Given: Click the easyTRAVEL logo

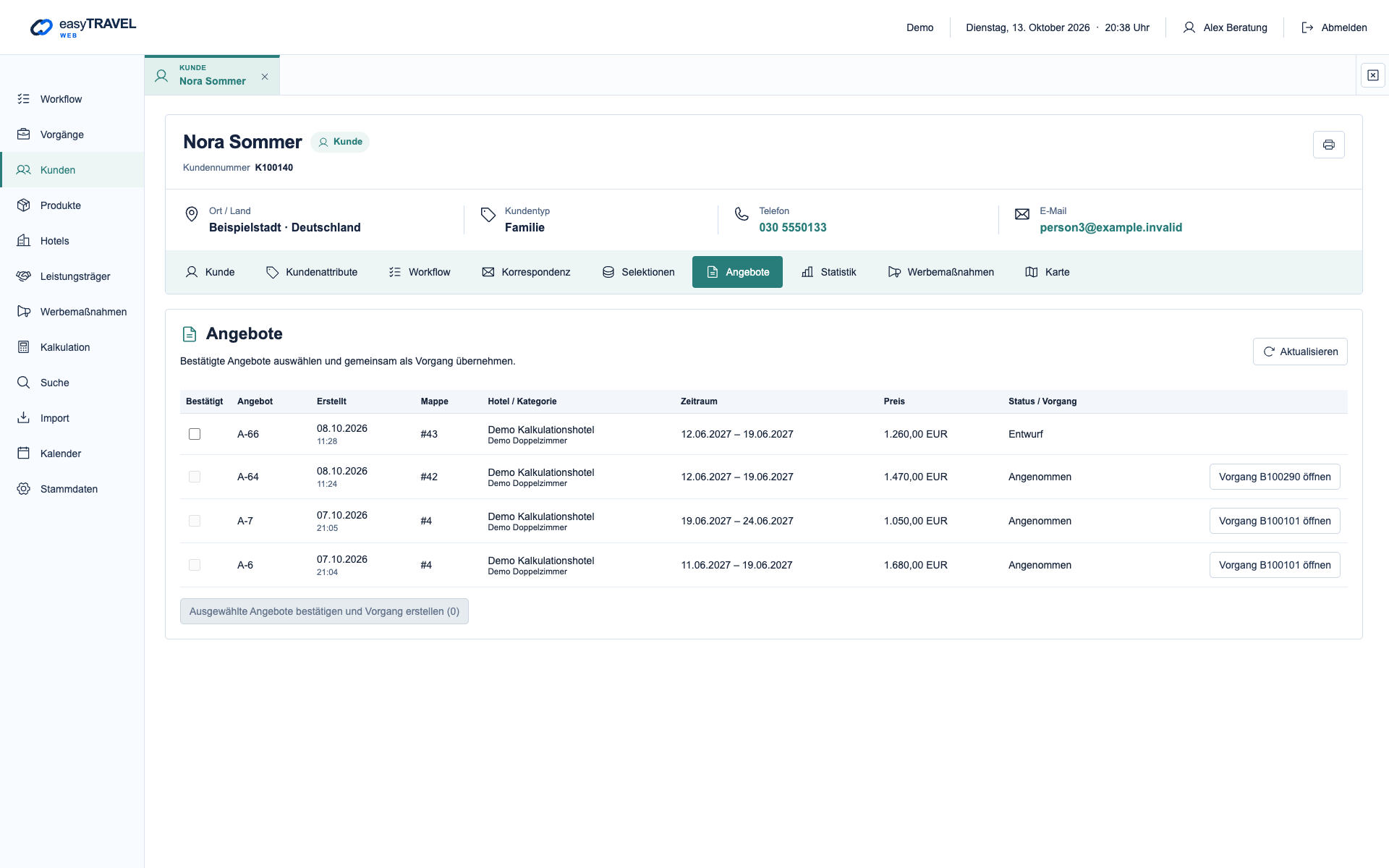Looking at the screenshot, I should coord(83,27).
